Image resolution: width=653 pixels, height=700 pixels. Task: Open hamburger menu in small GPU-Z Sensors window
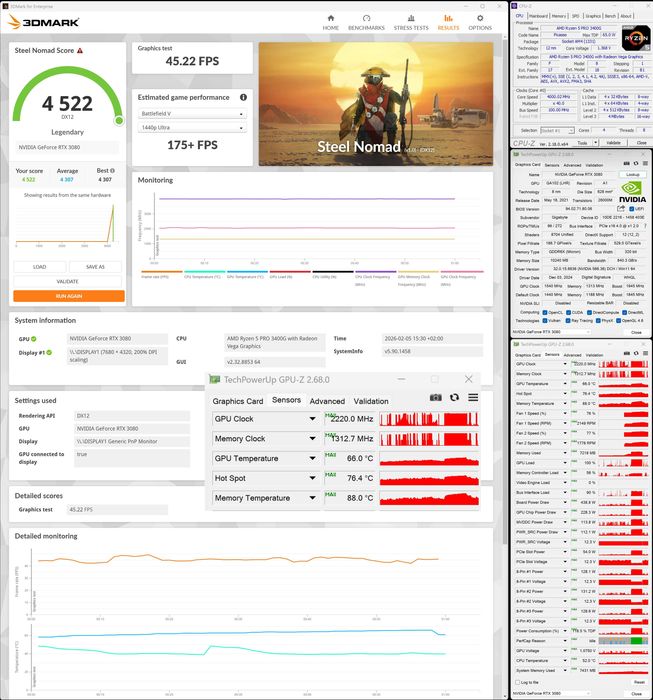(645, 354)
